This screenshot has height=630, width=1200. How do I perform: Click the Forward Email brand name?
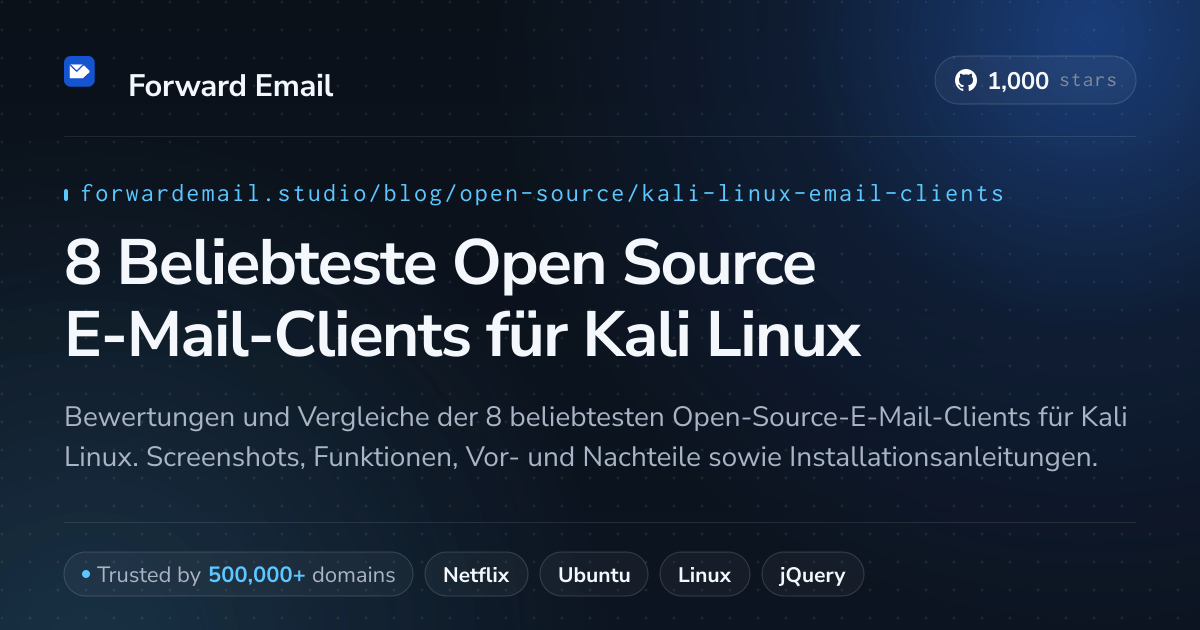coord(231,86)
